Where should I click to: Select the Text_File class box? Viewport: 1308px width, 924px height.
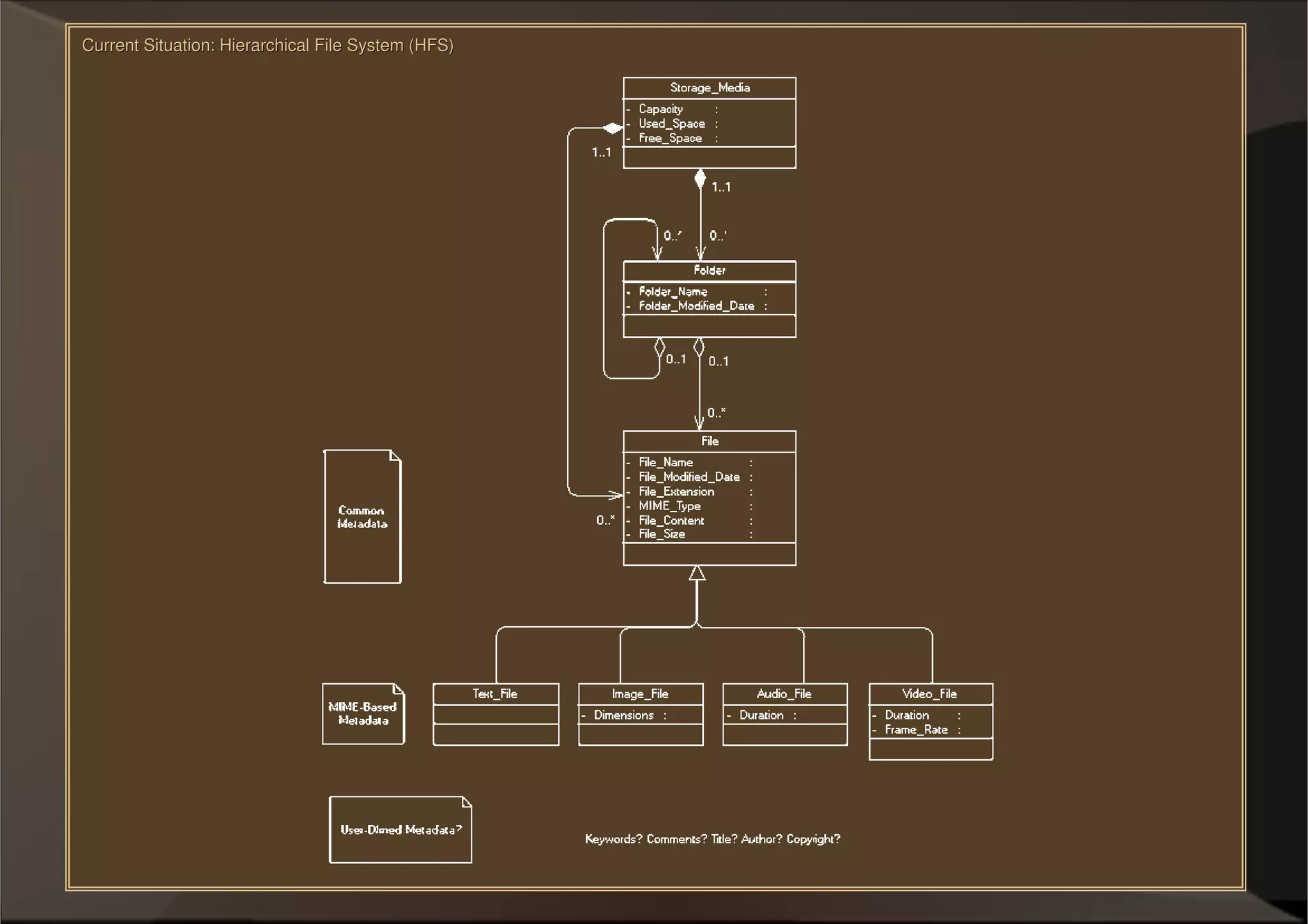pyautogui.click(x=496, y=714)
